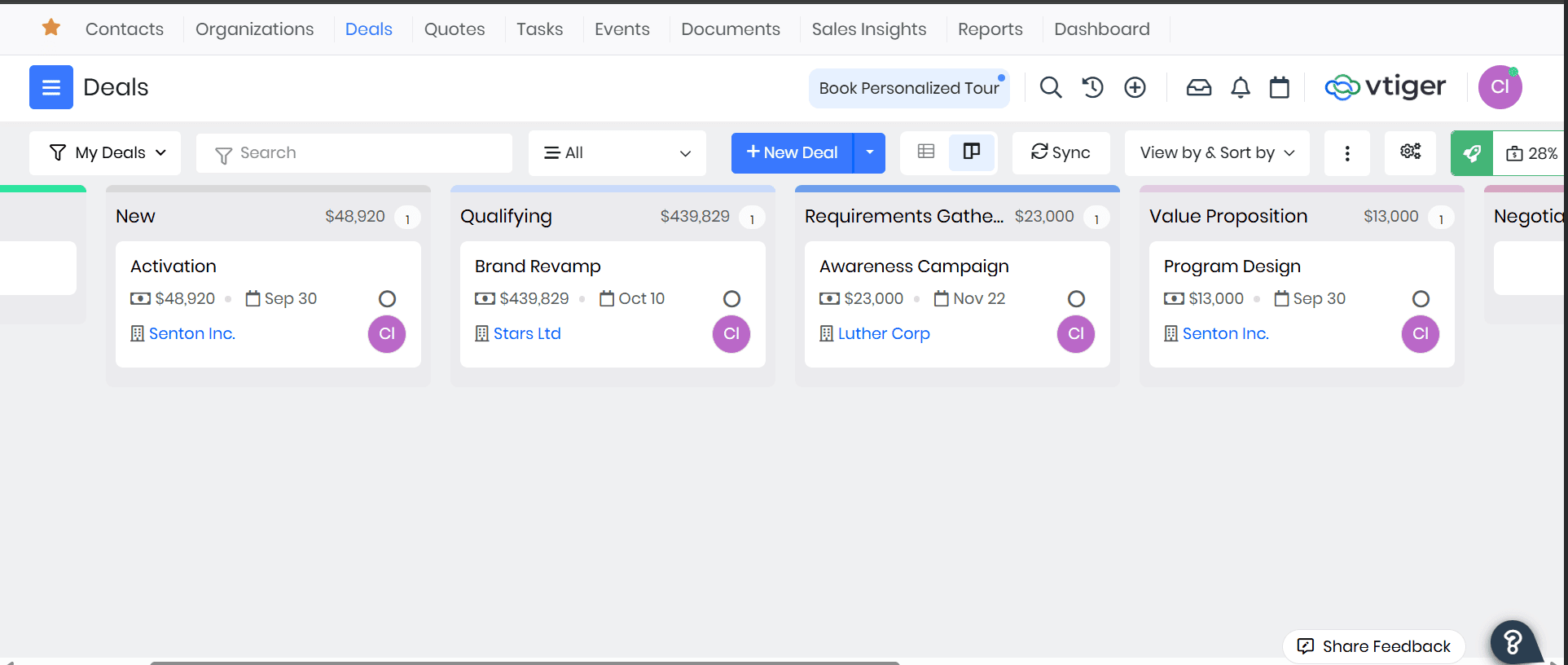Open the global search magnifier icon
Screen dimensions: 1568x665
(x=1051, y=87)
